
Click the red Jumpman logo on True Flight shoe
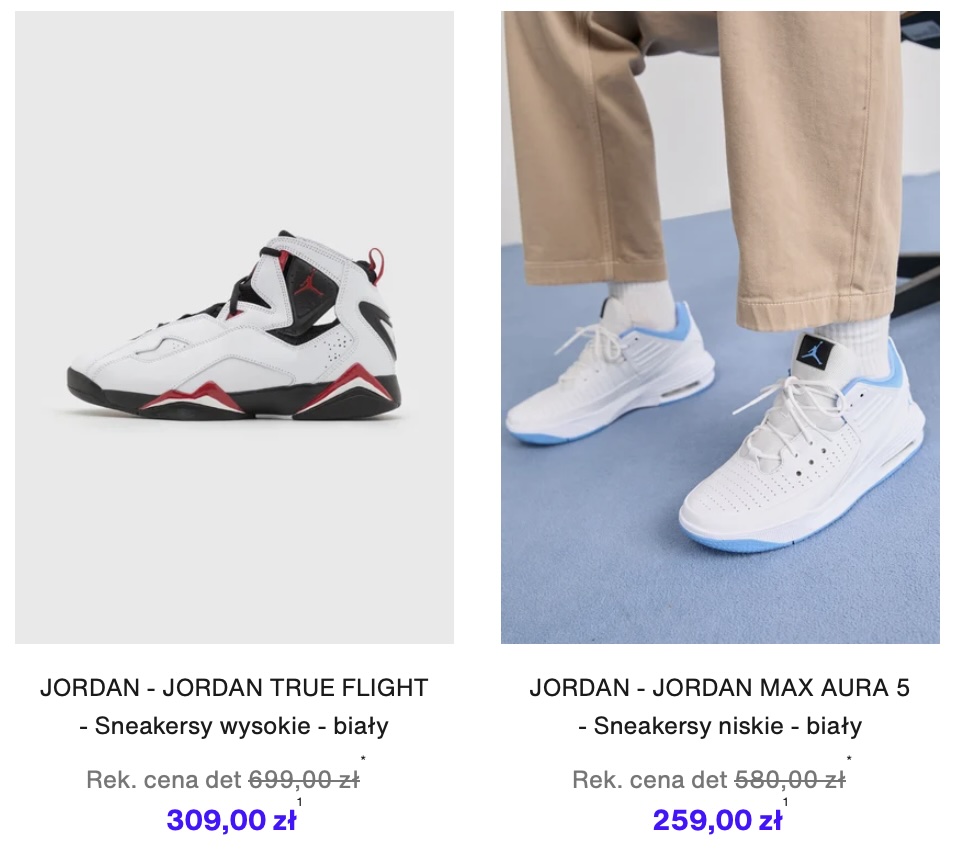(x=306, y=282)
